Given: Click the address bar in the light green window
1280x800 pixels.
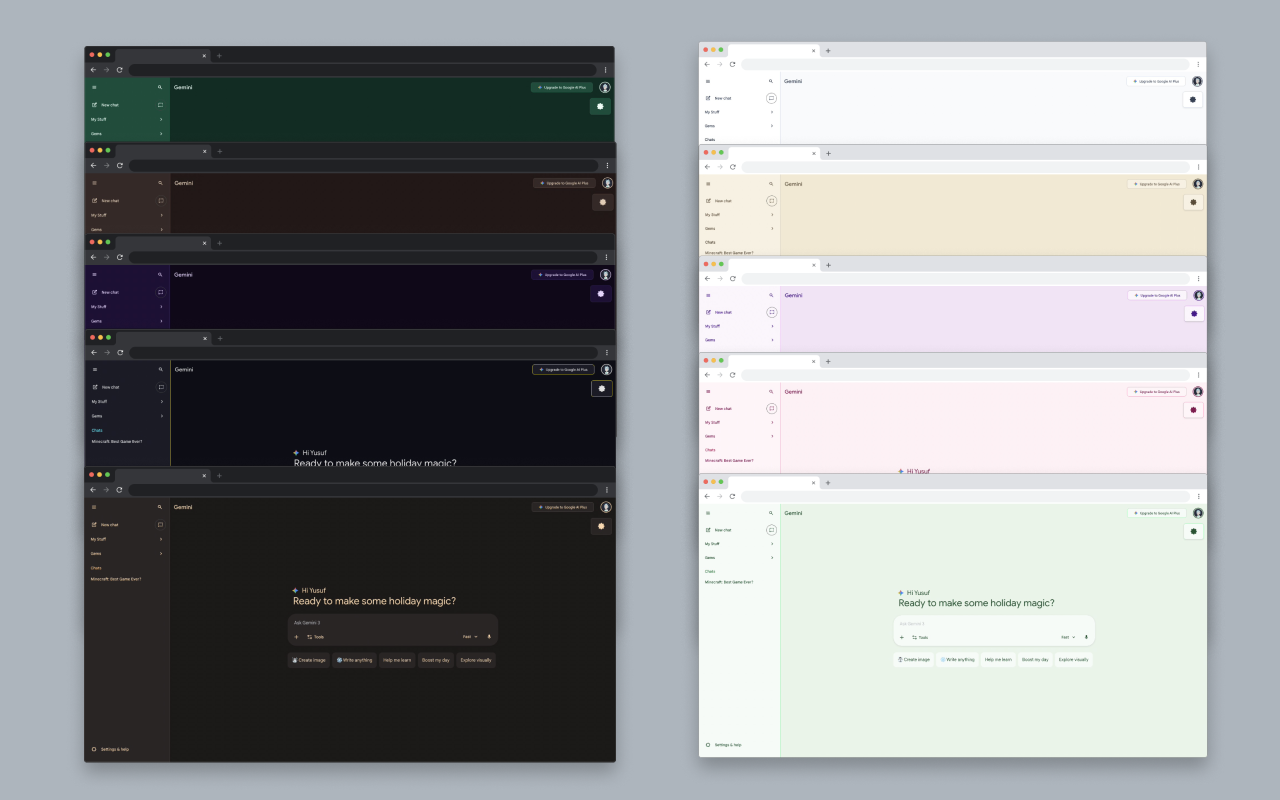Looking at the screenshot, I should pos(965,497).
